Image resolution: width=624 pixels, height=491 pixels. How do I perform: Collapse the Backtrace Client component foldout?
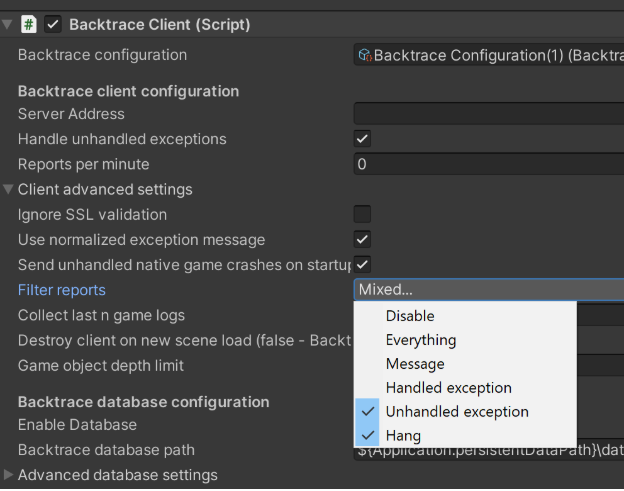[x=7, y=24]
